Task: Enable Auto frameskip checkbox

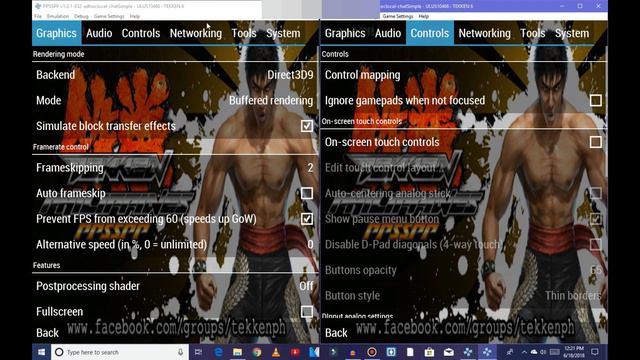Action: 307,193
